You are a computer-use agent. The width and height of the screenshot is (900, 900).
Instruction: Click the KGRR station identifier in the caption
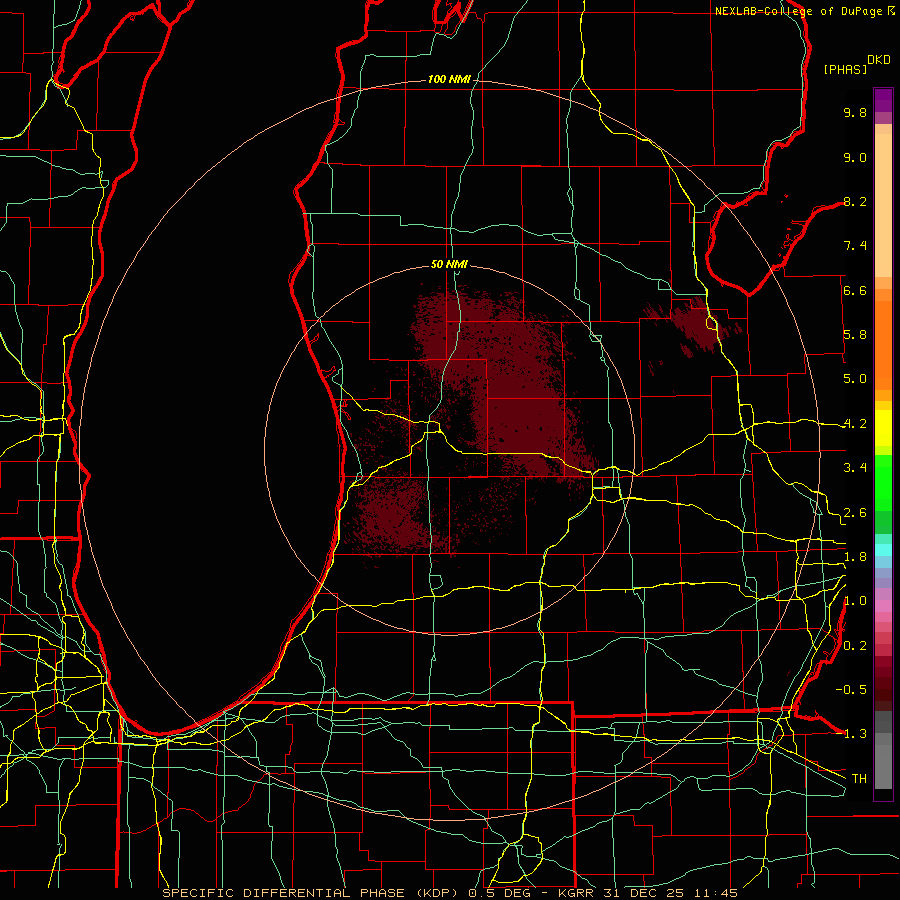(575, 893)
